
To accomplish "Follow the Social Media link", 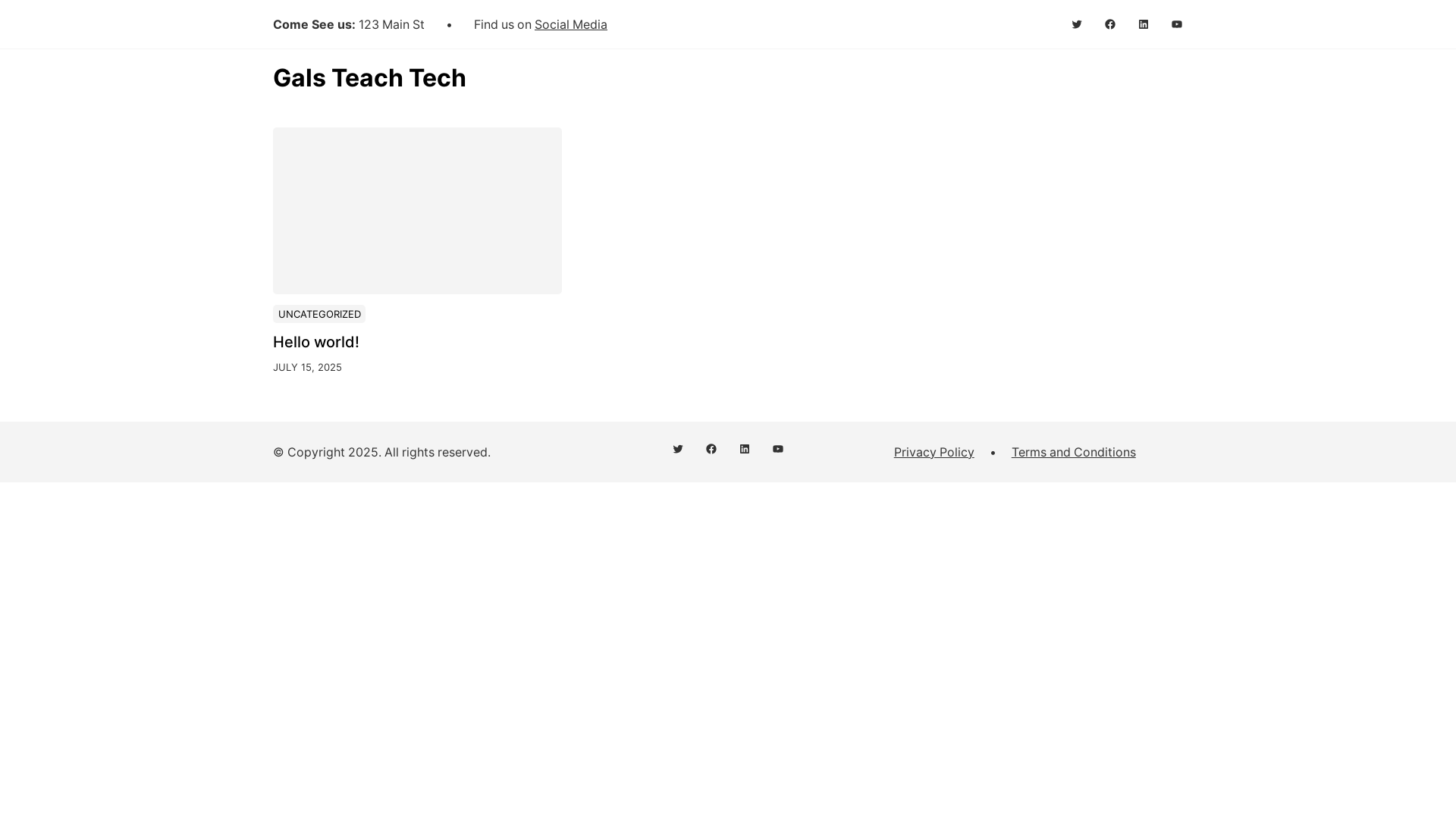I will (570, 24).
